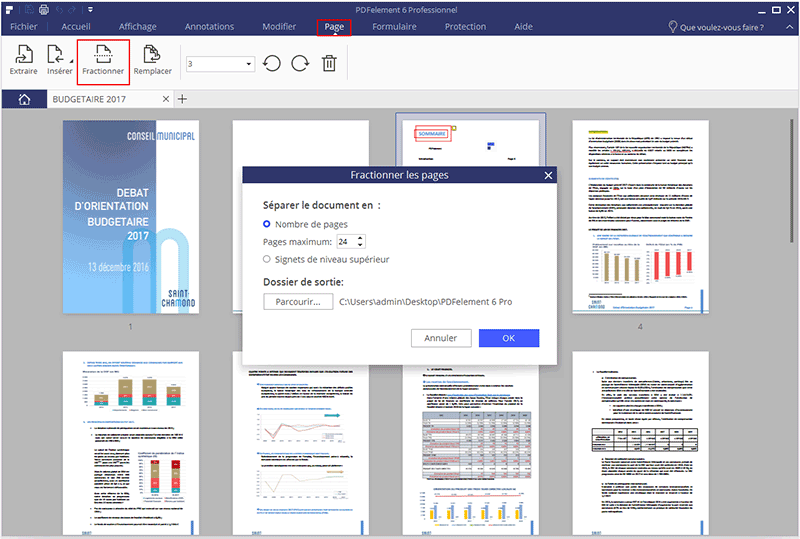The height and width of the screenshot is (539, 800).
Task: Confirm with the OK button
Action: [508, 338]
